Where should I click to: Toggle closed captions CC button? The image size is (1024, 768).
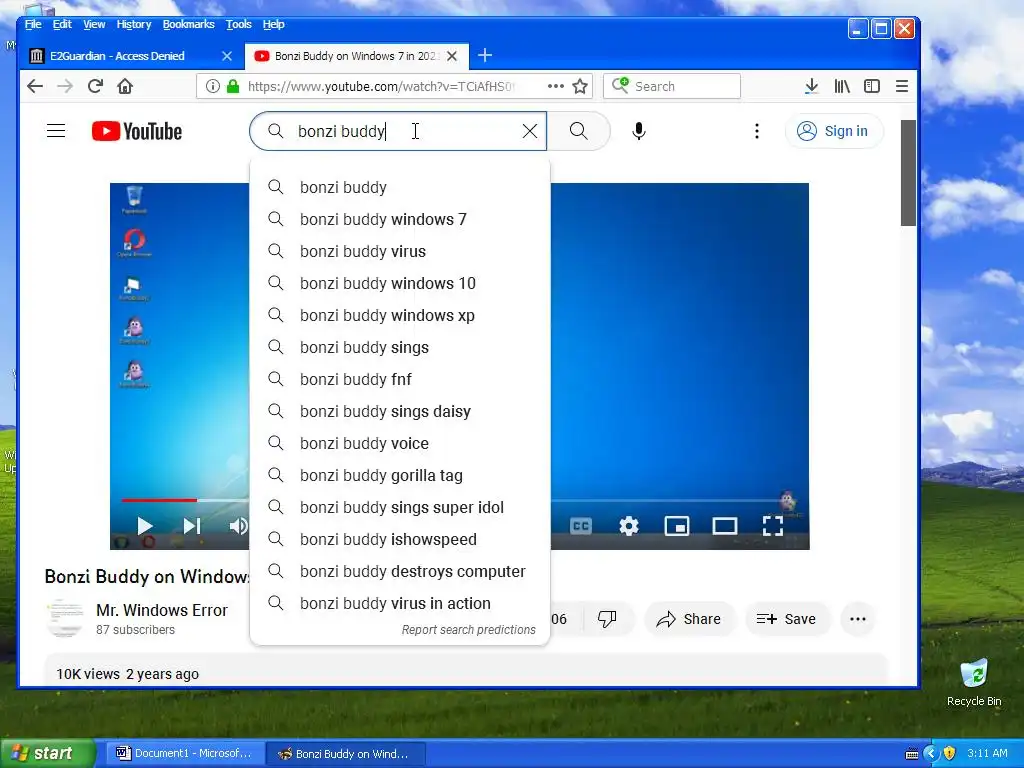581,526
